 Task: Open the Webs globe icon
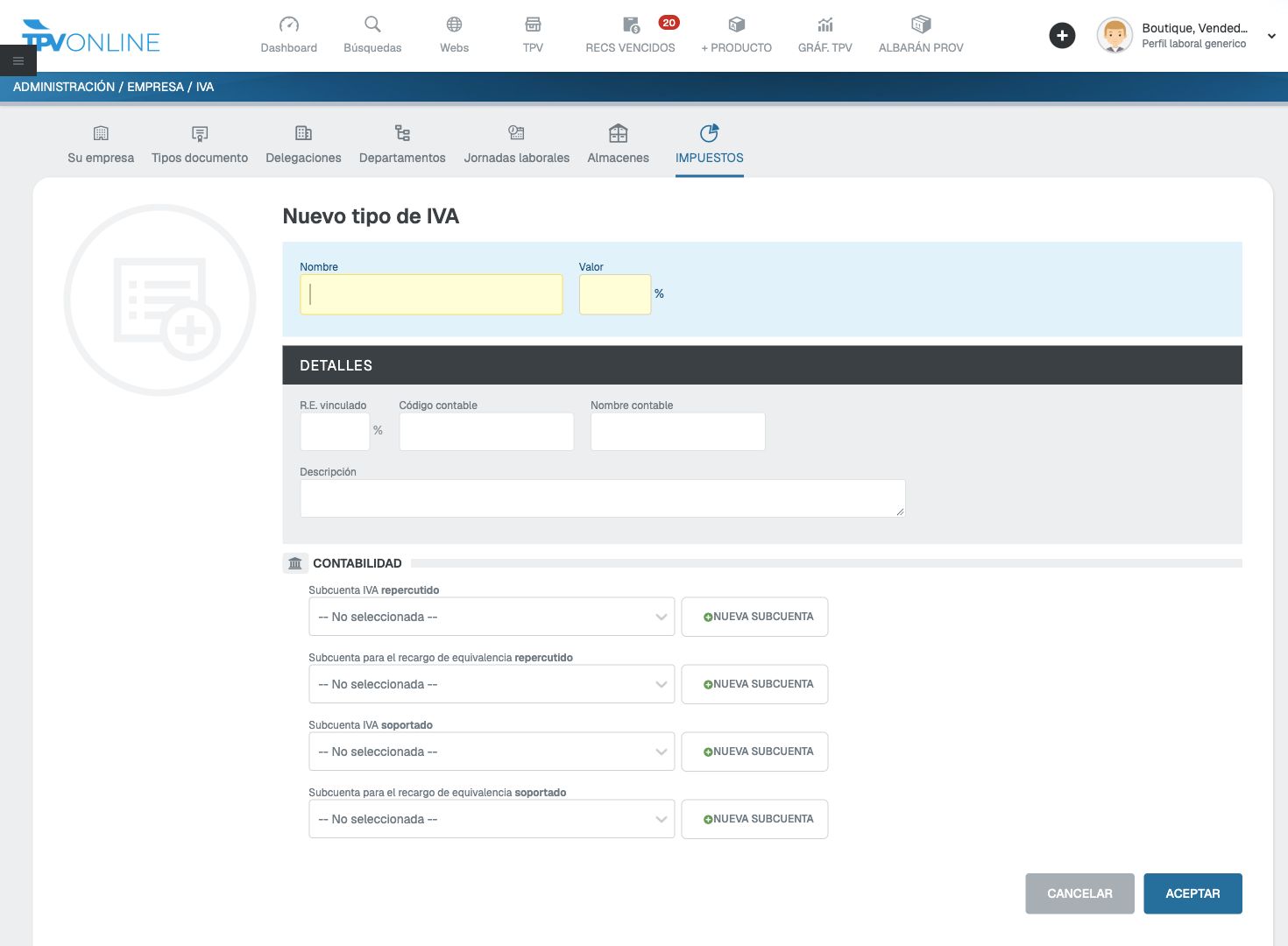pos(454,25)
